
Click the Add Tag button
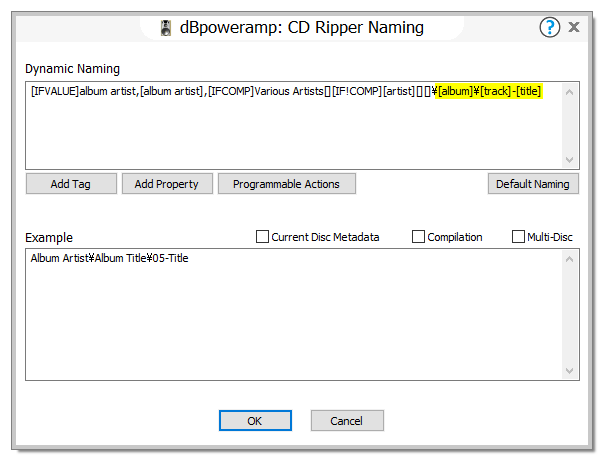[71, 184]
